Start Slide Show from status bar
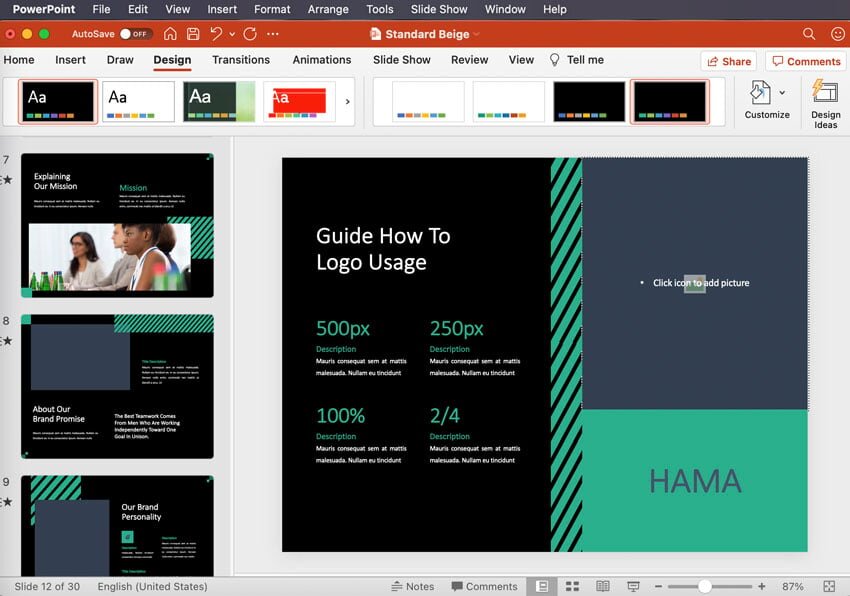The height and width of the screenshot is (596, 850). 633,586
